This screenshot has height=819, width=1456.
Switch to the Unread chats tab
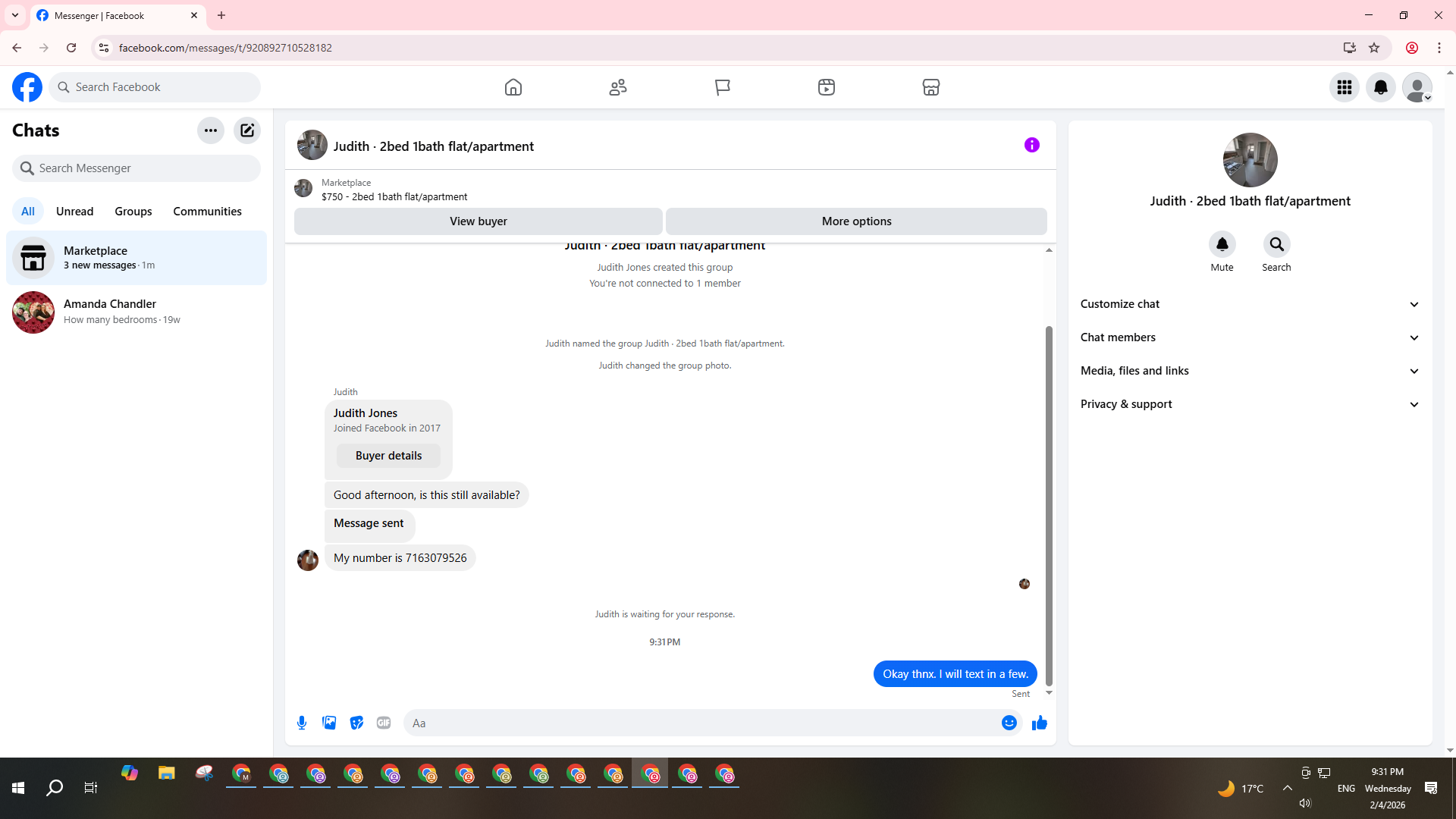coord(74,212)
